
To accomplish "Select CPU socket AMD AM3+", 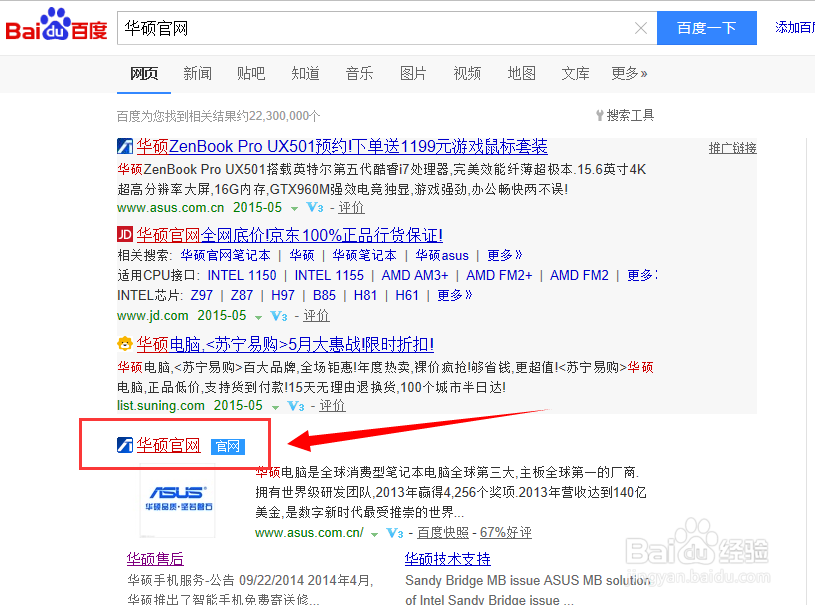I will coord(415,275).
